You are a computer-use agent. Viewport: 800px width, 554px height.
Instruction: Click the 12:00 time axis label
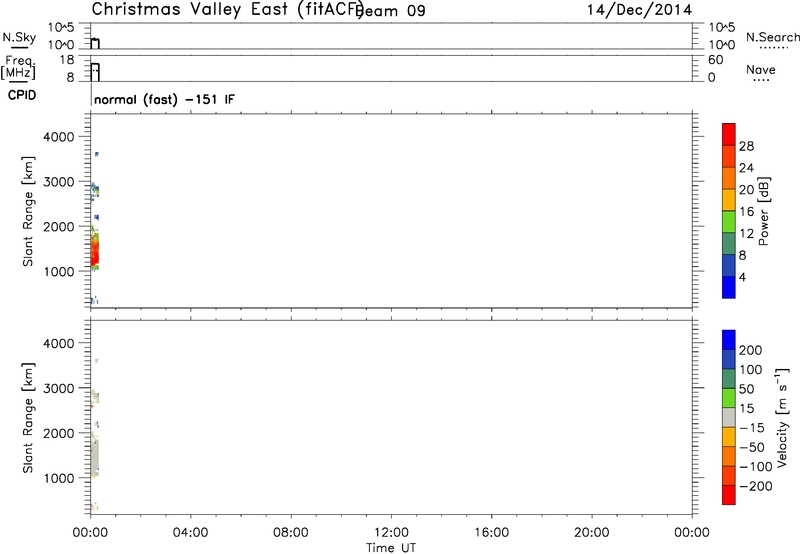[x=391, y=533]
